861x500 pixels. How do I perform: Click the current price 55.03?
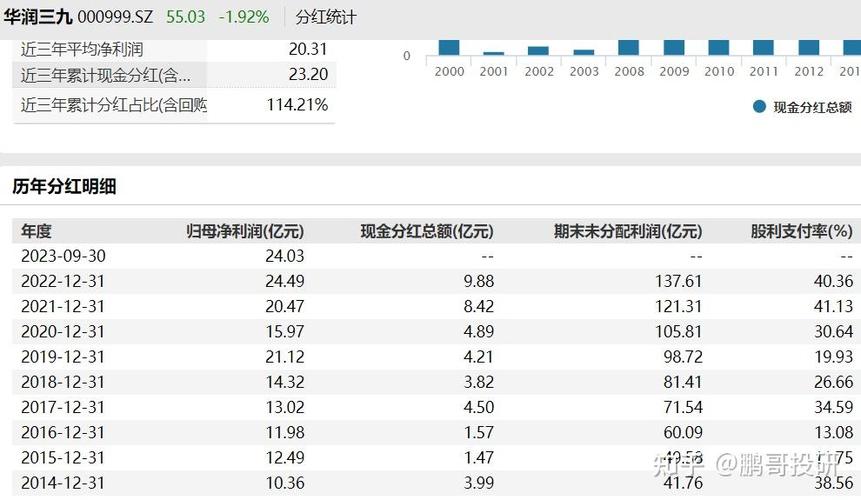[x=184, y=17]
